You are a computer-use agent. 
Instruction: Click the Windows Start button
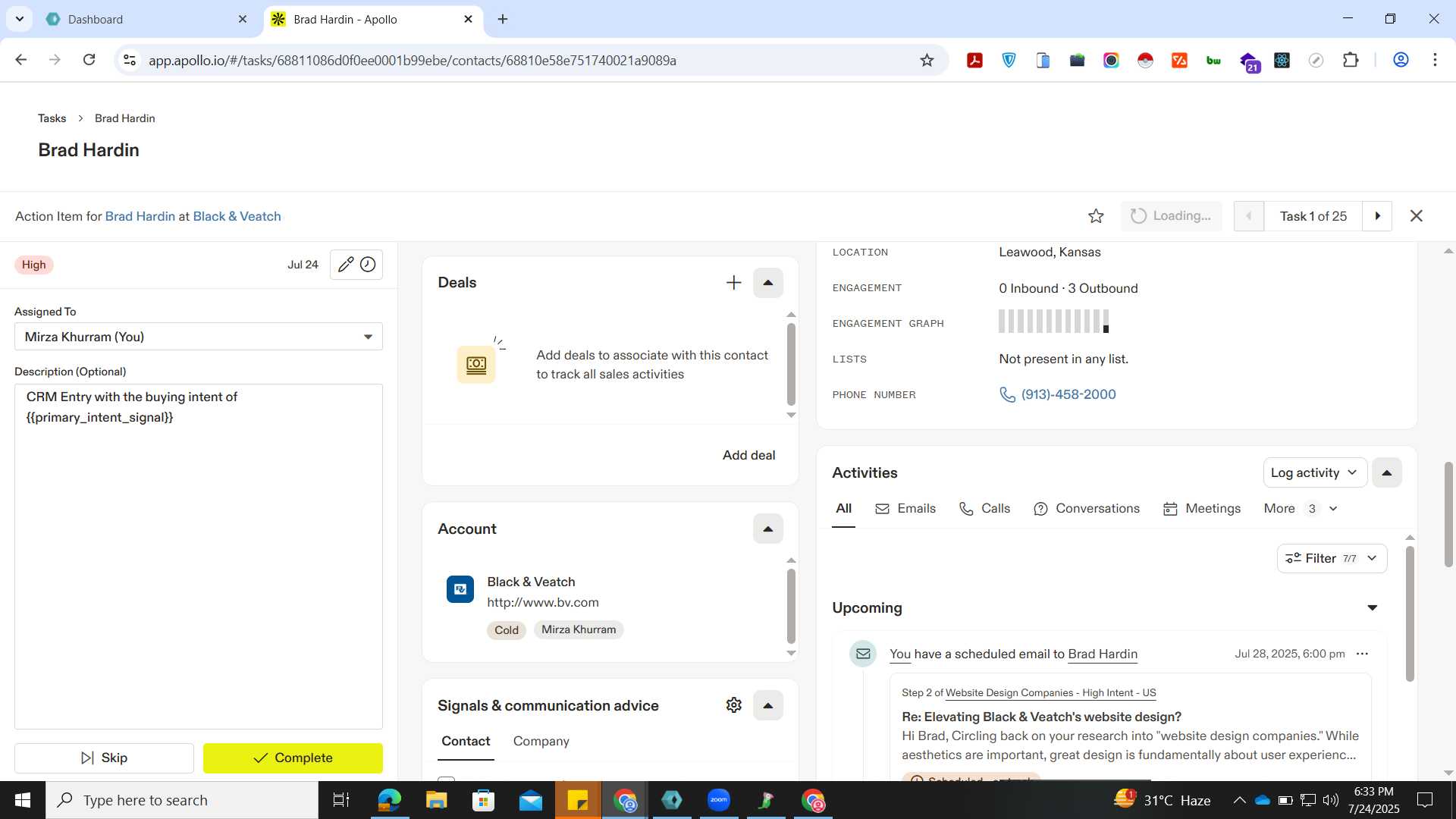23,800
